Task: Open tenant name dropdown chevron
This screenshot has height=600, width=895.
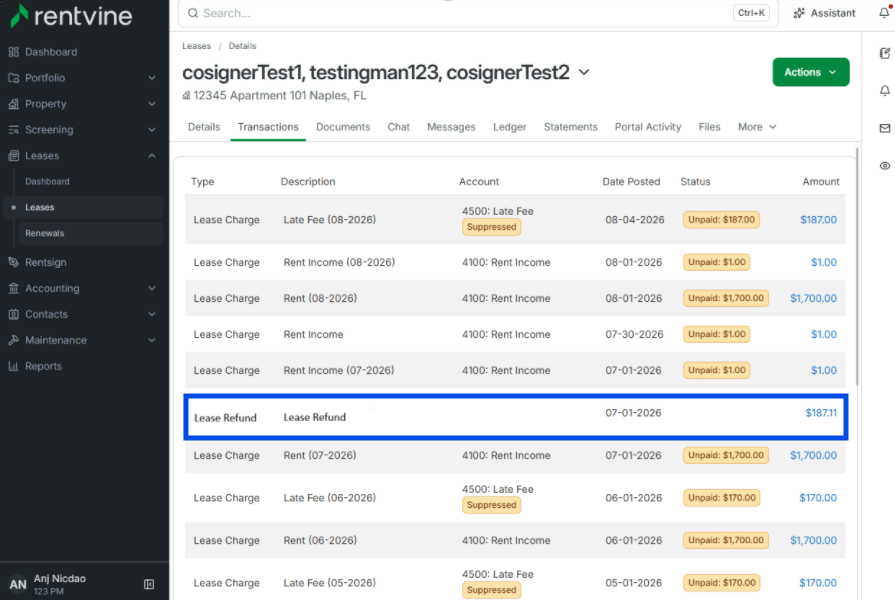Action: point(584,73)
